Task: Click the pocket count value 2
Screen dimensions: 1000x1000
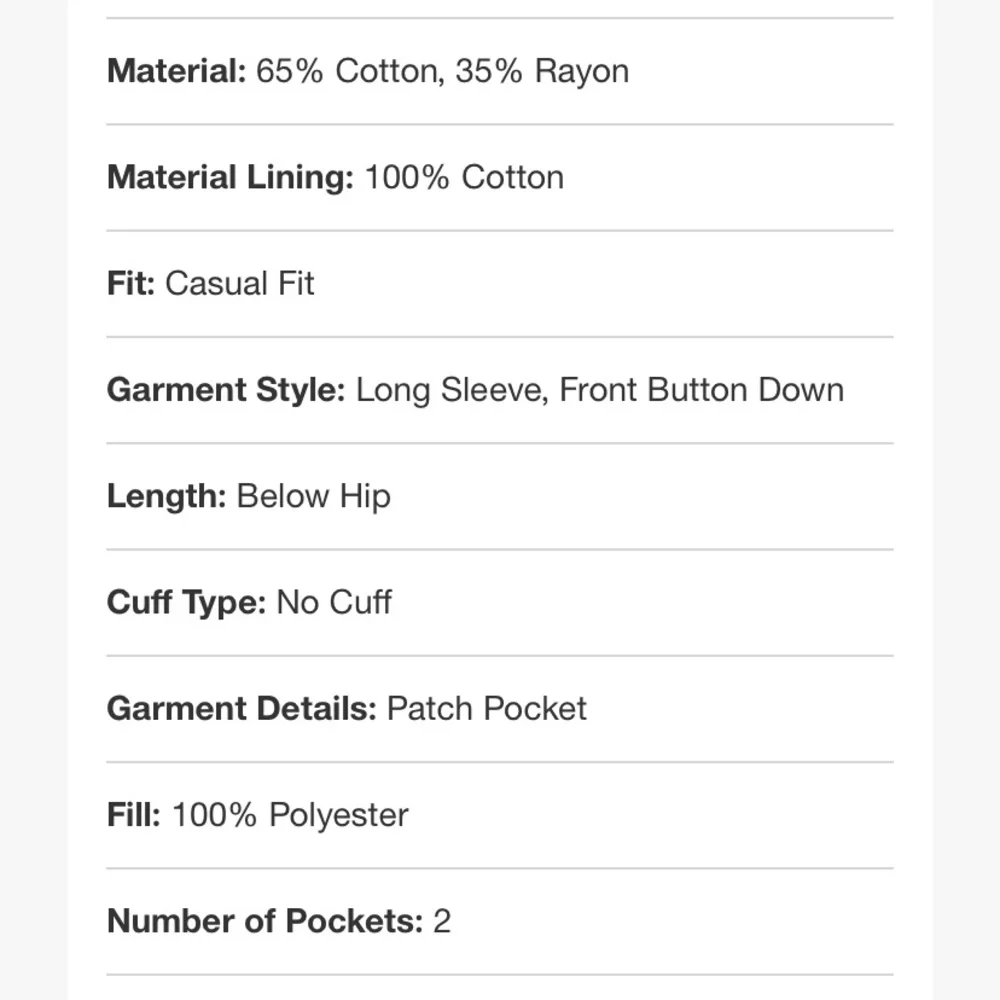Action: coord(442,920)
